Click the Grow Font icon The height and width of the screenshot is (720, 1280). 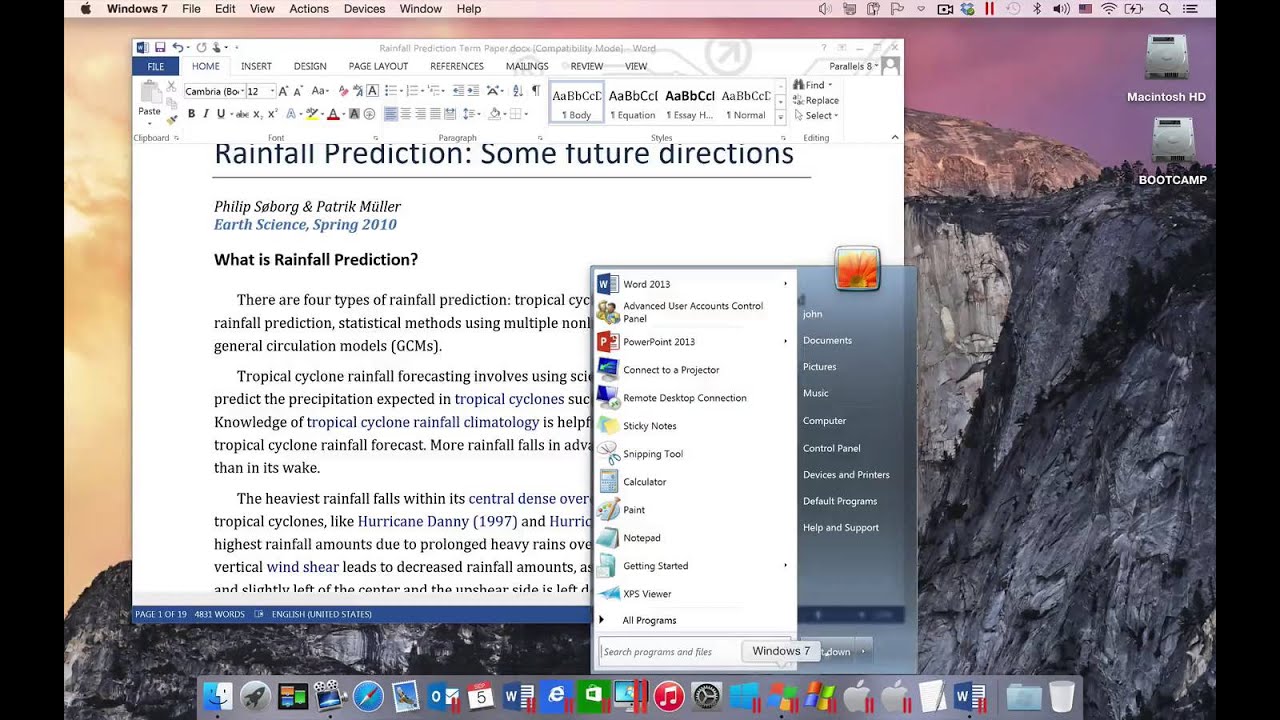point(283,91)
